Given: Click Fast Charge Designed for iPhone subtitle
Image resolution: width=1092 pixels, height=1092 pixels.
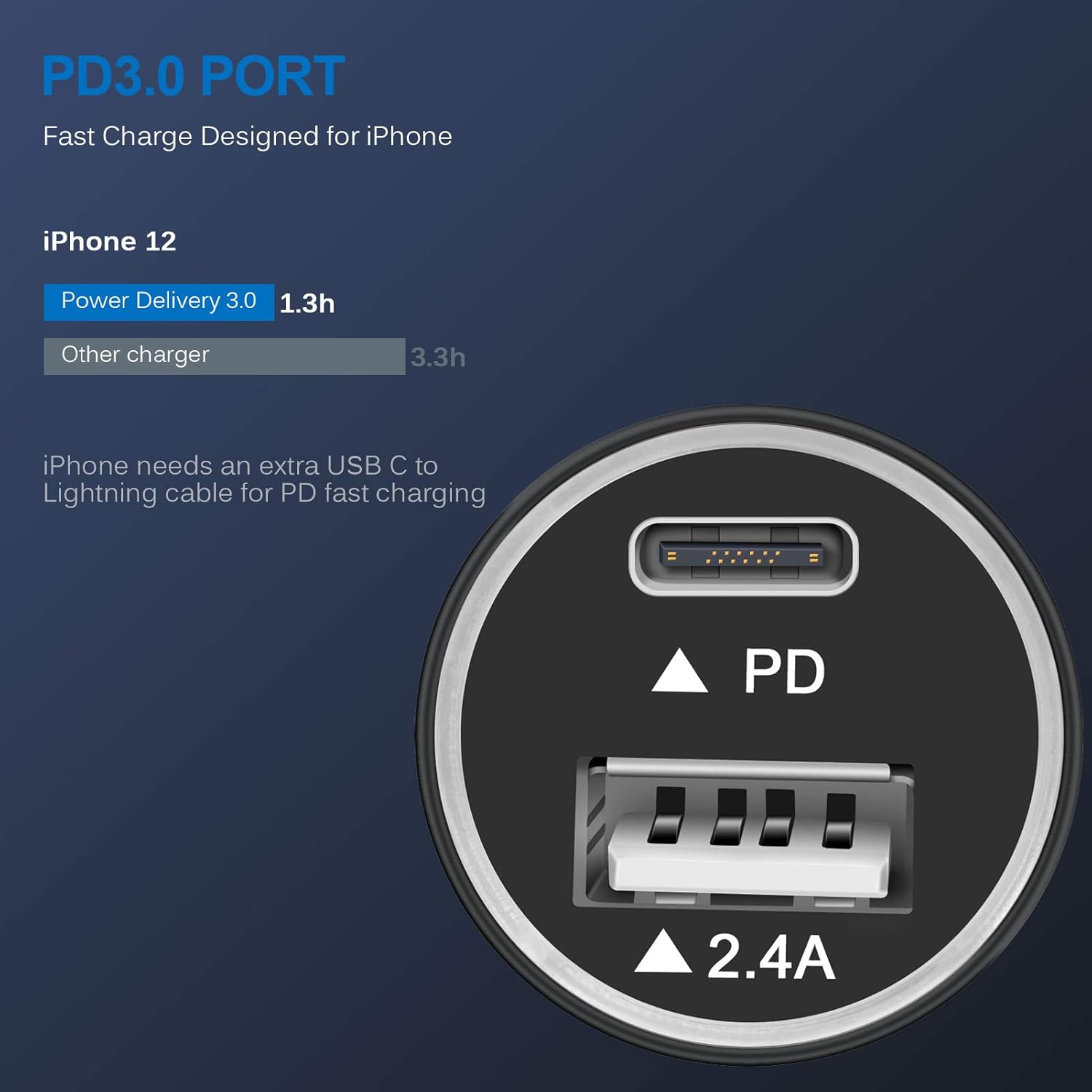Looking at the screenshot, I should pos(248,137).
